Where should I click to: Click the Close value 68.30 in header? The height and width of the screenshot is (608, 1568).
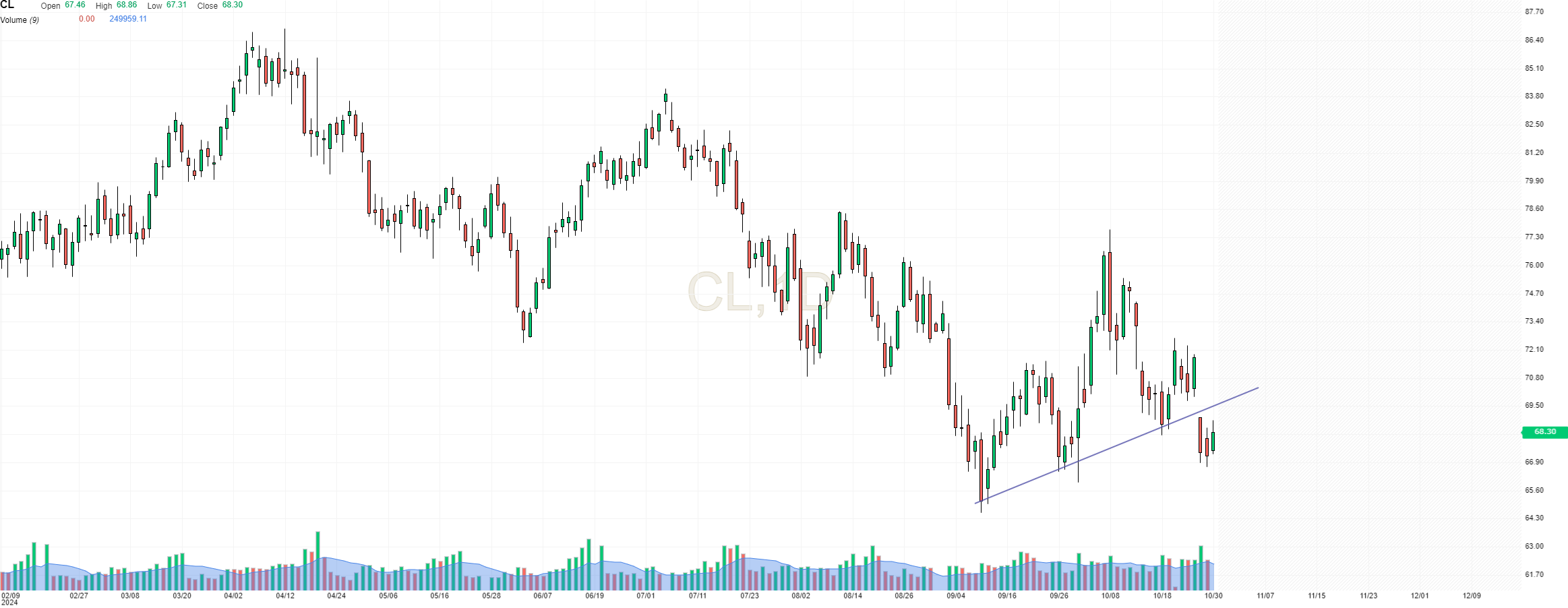(233, 5)
